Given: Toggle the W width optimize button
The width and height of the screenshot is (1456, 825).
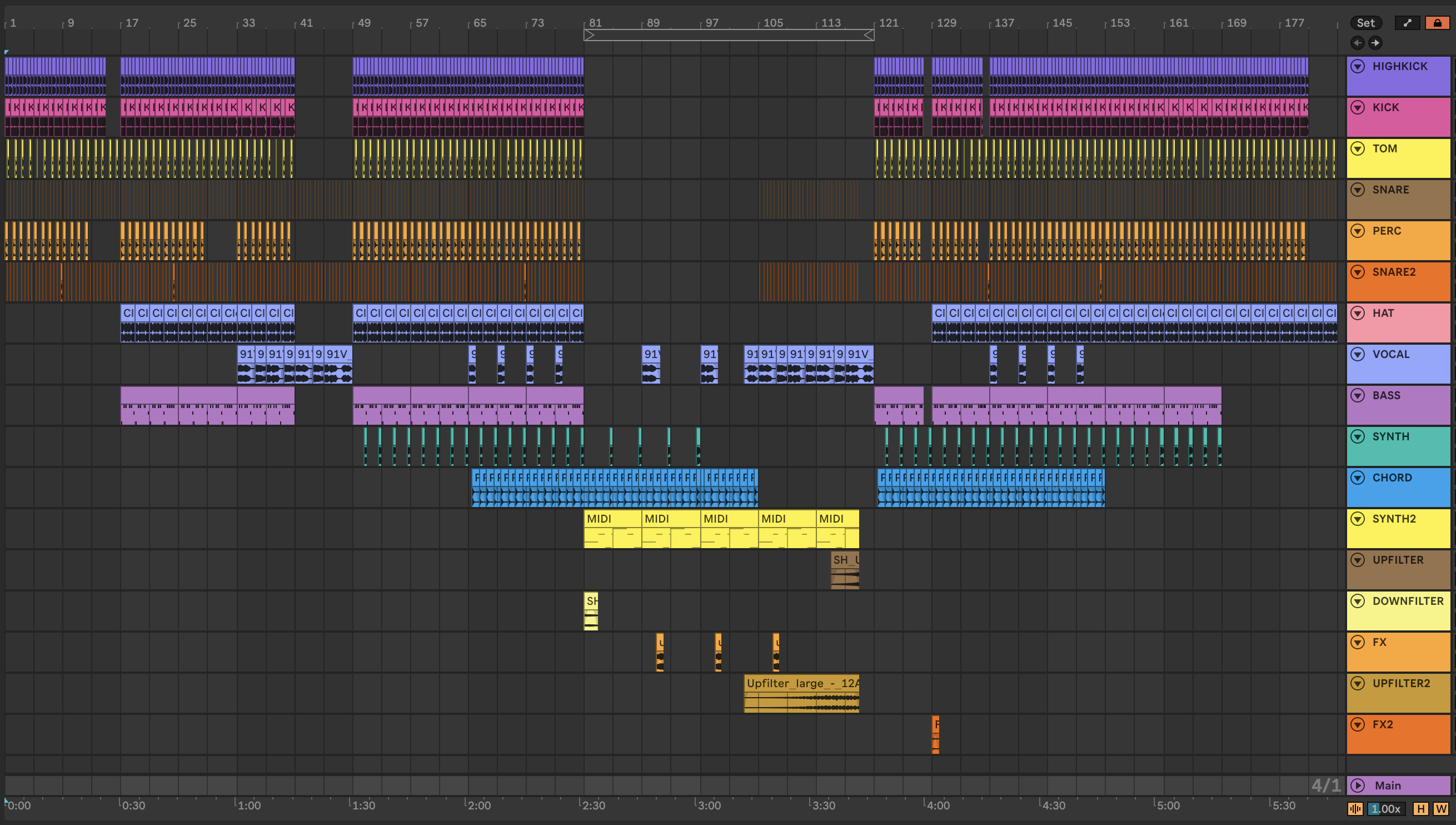Looking at the screenshot, I should pos(1440,808).
